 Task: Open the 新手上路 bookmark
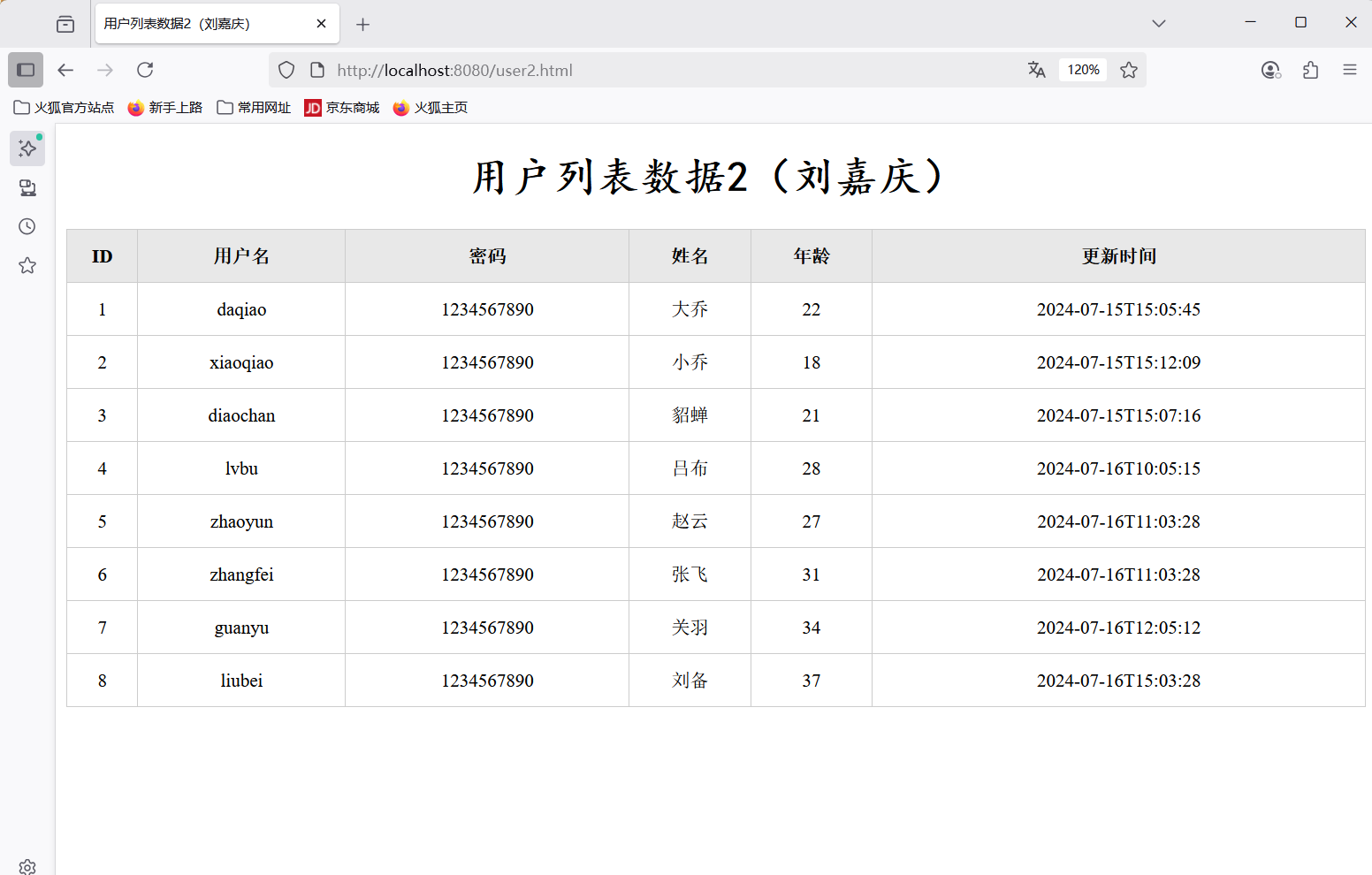tap(165, 108)
